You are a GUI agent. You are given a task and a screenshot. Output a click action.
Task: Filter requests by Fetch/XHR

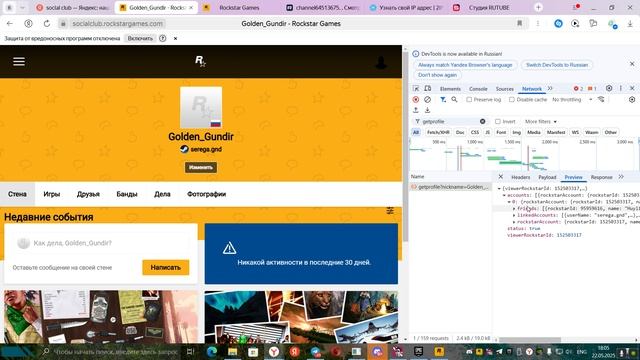coord(438,132)
